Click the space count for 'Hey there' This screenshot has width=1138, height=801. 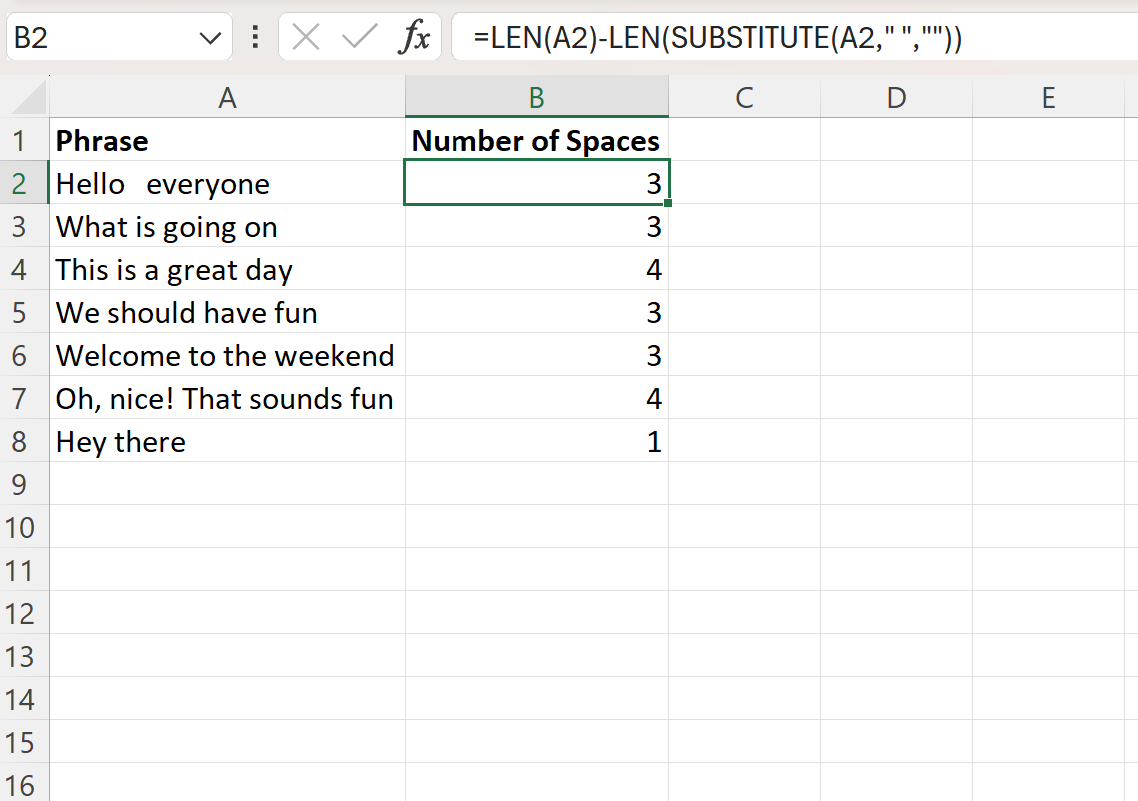[536, 441]
